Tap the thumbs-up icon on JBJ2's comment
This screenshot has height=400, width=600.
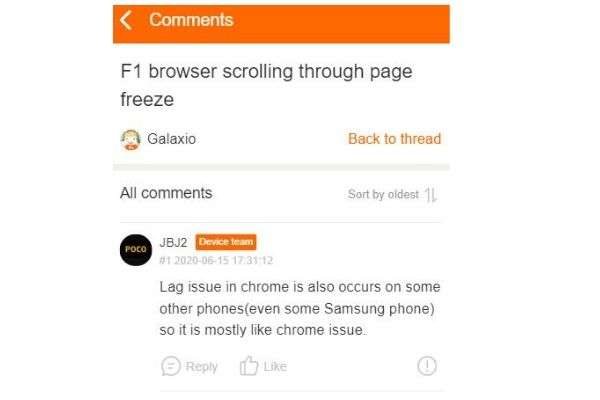(249, 366)
